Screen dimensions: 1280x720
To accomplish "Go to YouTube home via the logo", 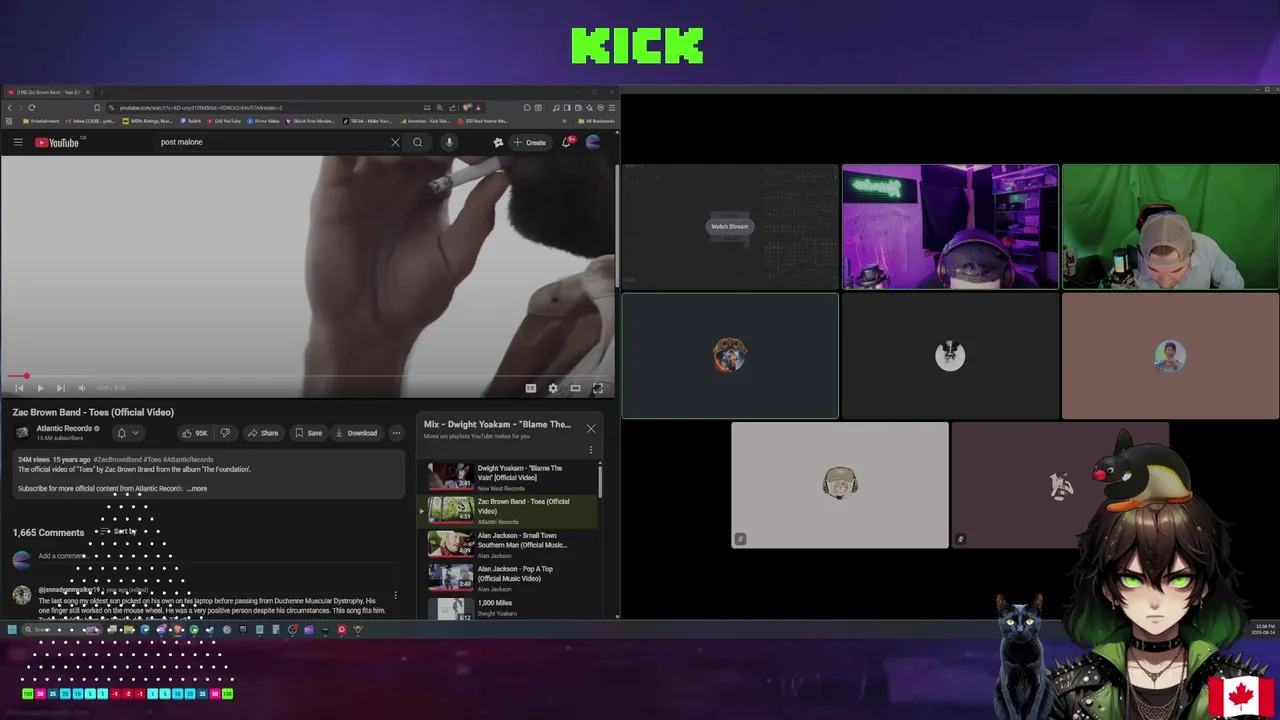I will [x=57, y=142].
